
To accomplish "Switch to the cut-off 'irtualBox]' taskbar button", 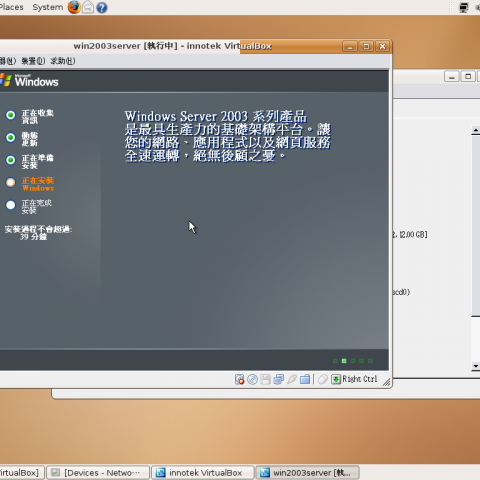I will (x=22, y=473).
